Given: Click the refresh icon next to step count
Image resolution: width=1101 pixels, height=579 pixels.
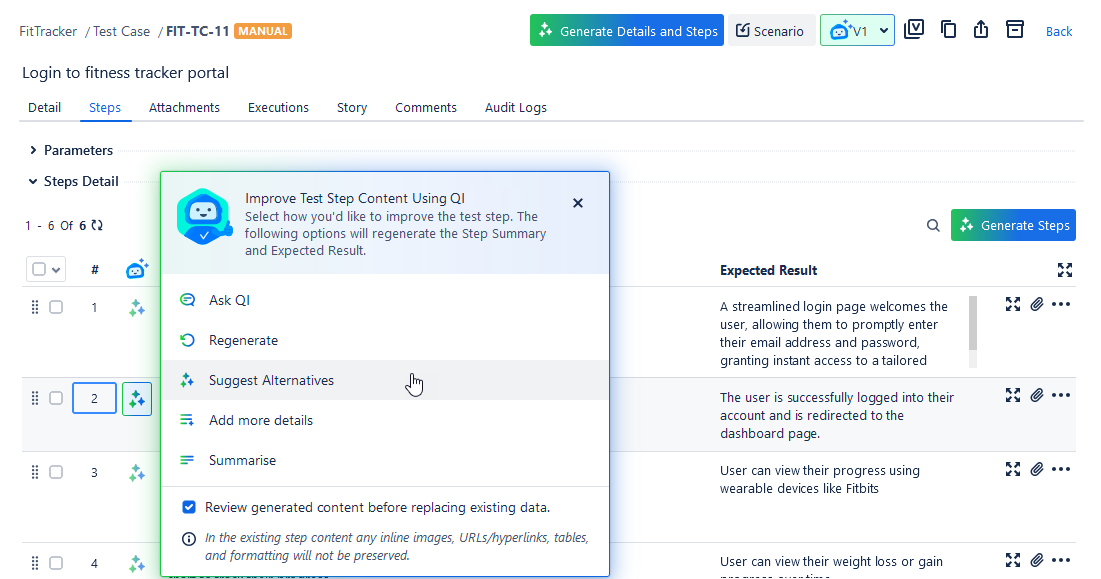Looking at the screenshot, I should (x=97, y=226).
